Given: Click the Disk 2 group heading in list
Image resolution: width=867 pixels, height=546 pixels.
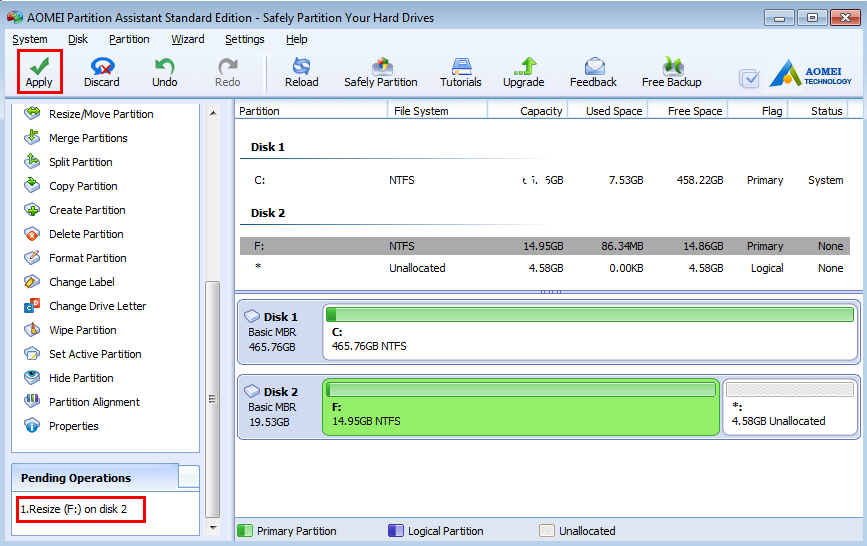Looking at the screenshot, I should [x=268, y=213].
